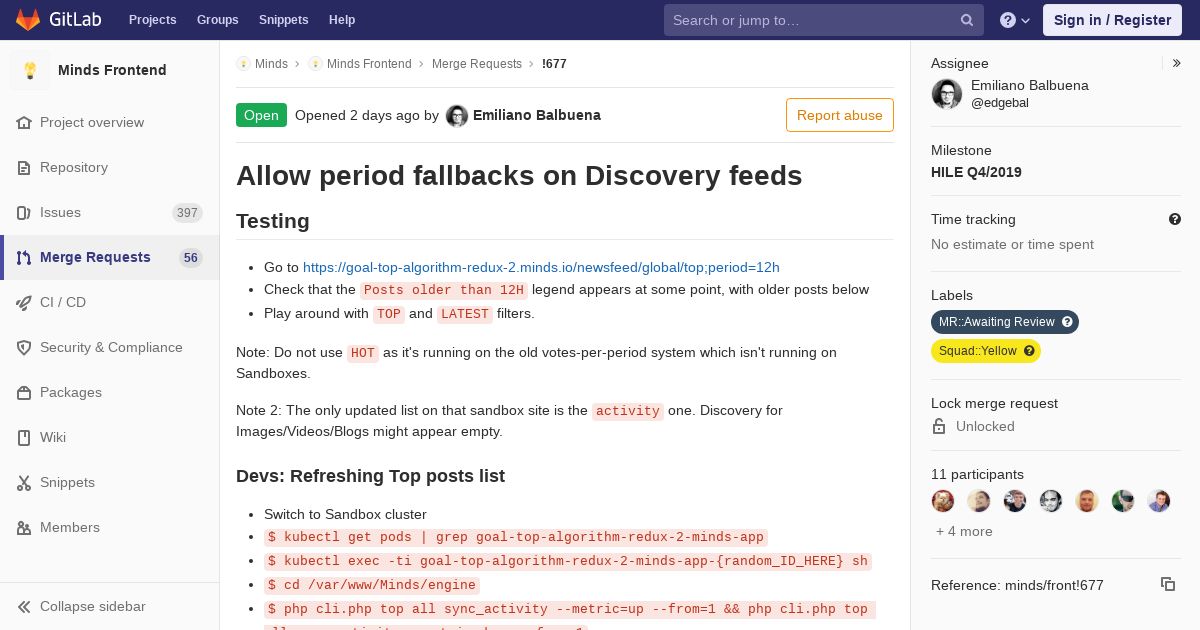The width and height of the screenshot is (1200, 630).
Task: Click the Minds Frontend lightbulb avatar
Action: click(x=30, y=70)
